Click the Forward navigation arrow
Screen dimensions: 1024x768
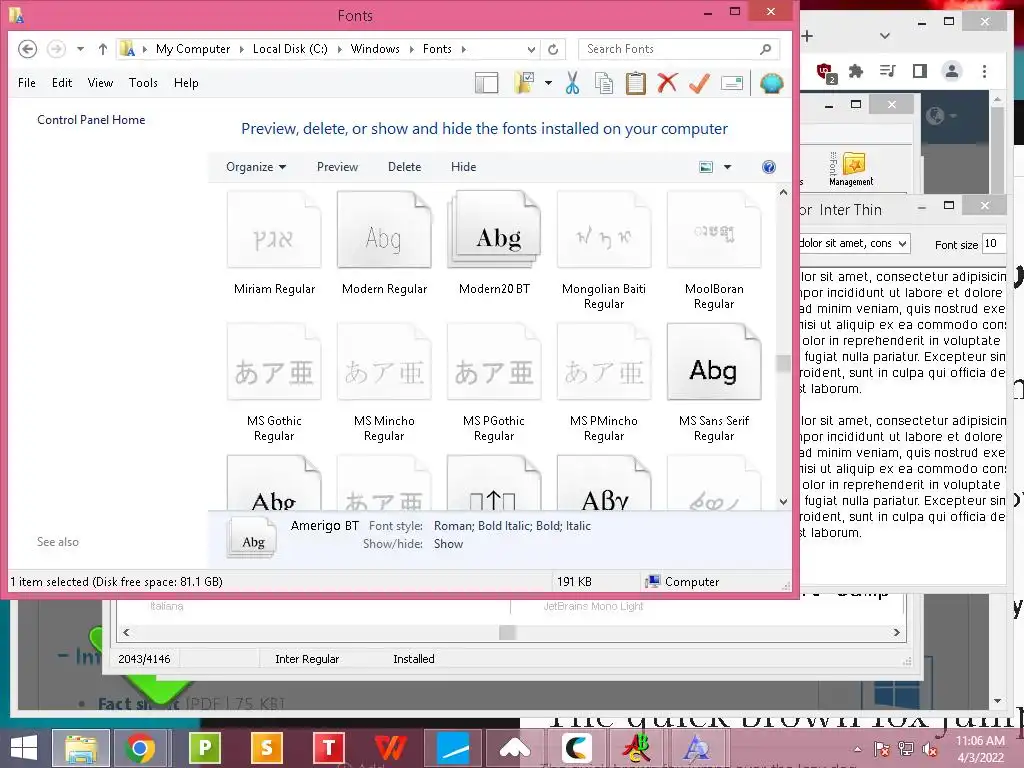click(x=57, y=49)
